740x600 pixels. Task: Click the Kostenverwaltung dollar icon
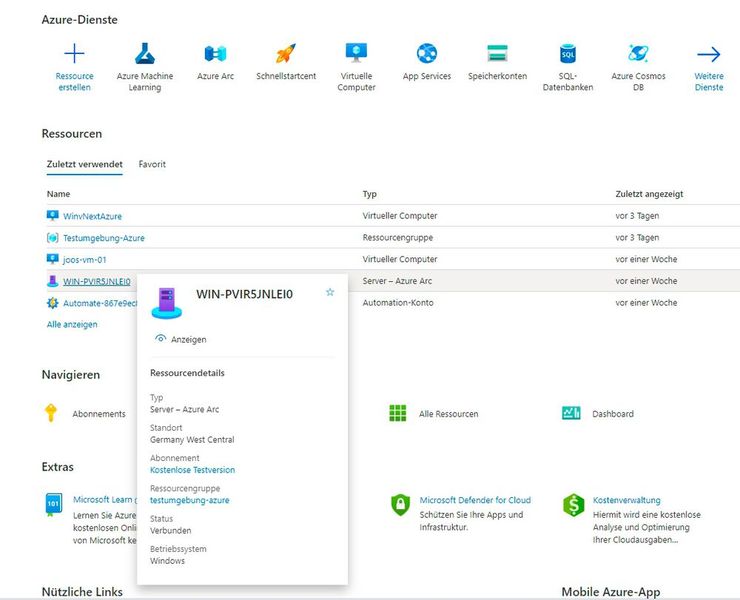tap(573, 505)
